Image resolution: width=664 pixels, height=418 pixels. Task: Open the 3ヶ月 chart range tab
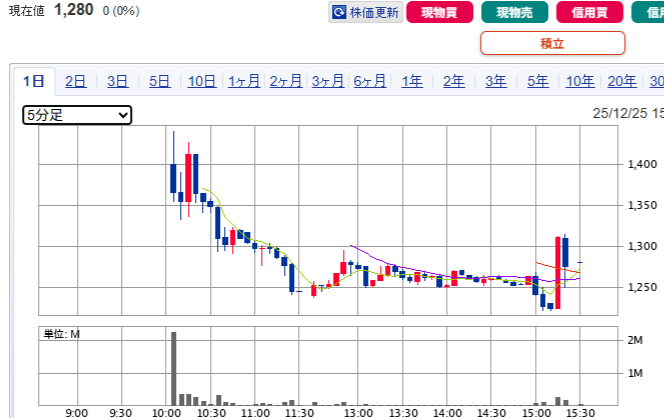point(328,82)
